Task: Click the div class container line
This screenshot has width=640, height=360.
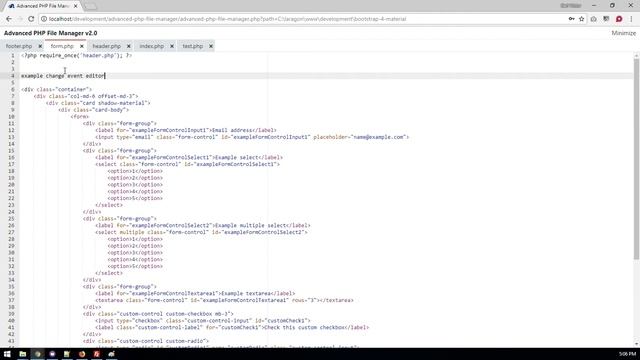Action: point(57,89)
